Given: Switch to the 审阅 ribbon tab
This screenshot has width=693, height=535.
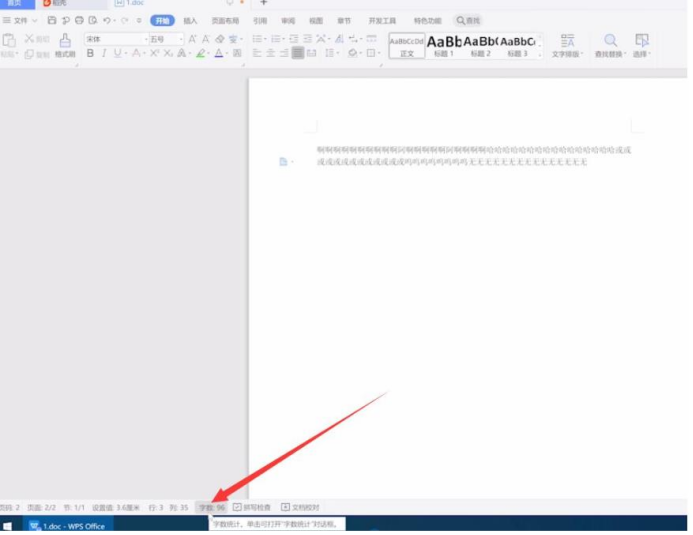Looking at the screenshot, I should pos(288,21).
